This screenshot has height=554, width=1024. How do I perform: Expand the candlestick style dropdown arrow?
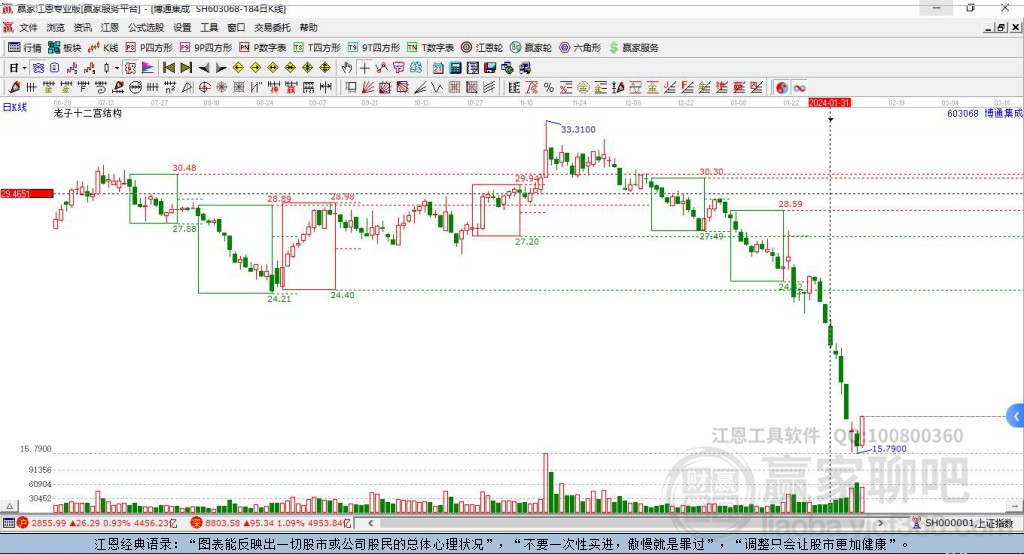(117, 68)
